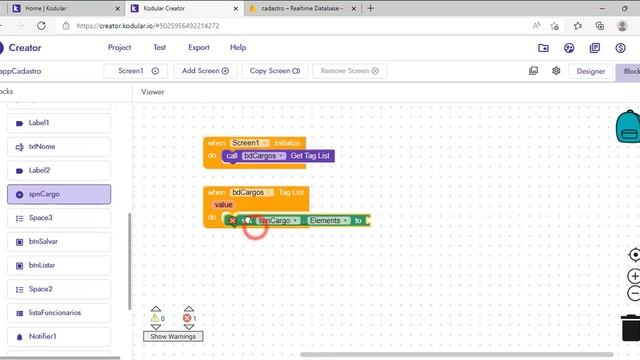Select Space3 in blocks list
The width and height of the screenshot is (640, 360).
point(59,218)
